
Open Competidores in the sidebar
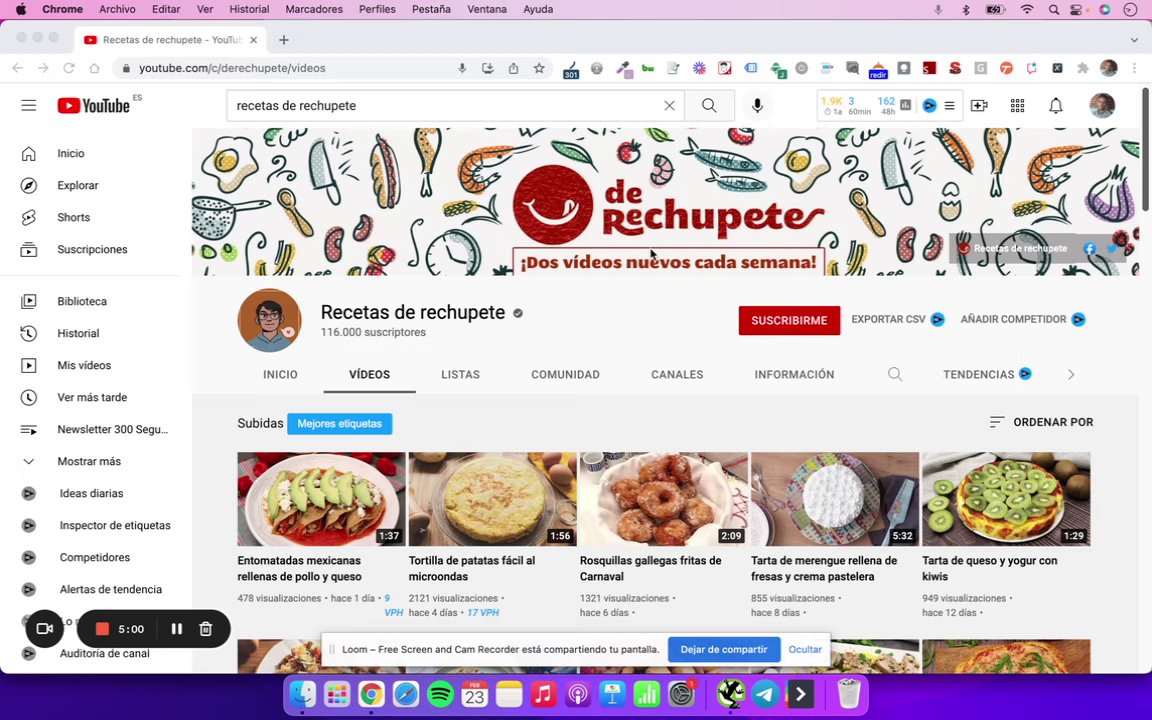point(96,558)
